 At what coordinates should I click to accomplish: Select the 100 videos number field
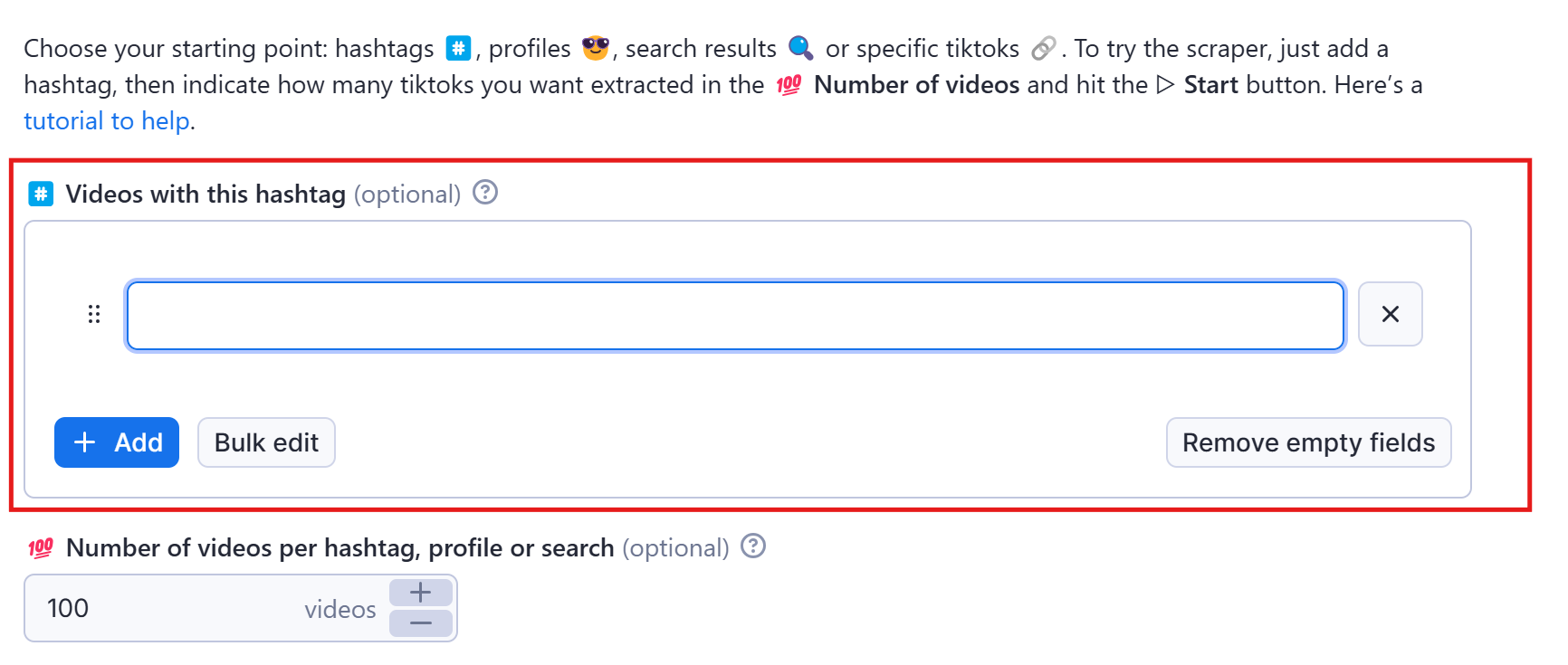click(136, 608)
